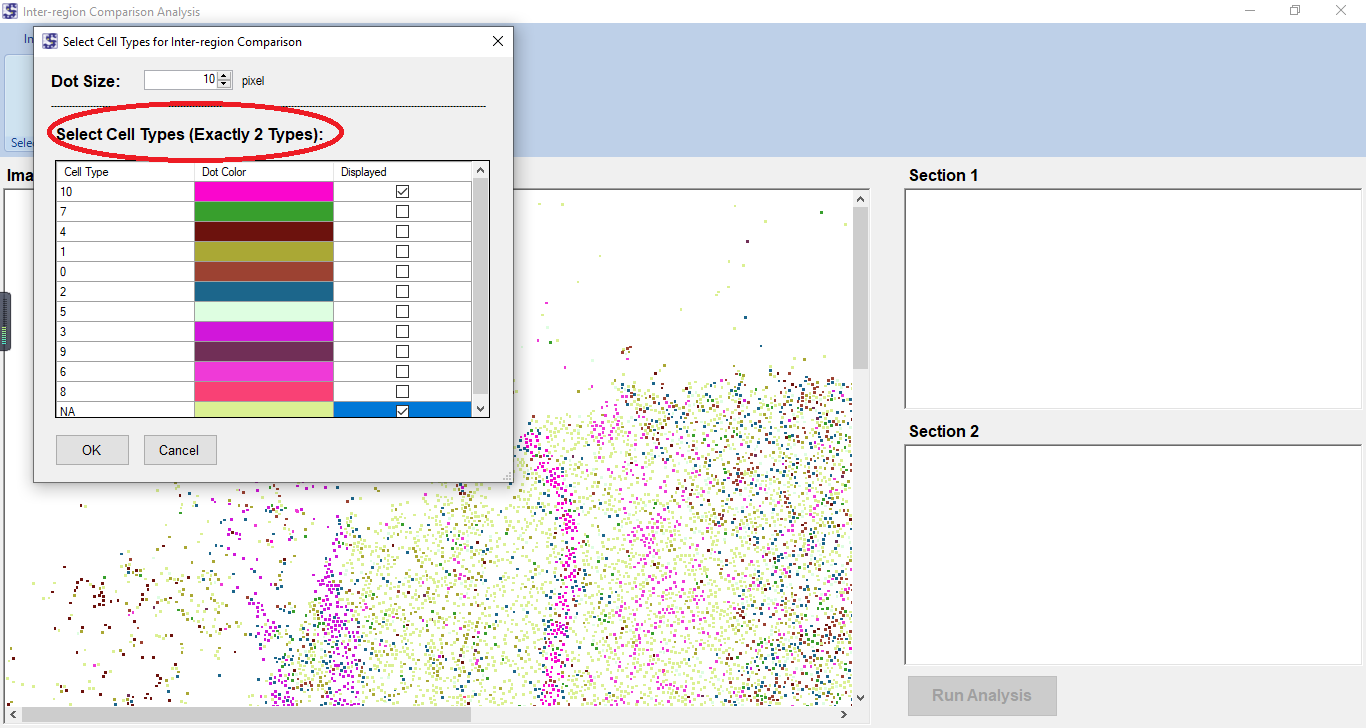1366x728 pixels.
Task: Uncheck the Displayed box for NA row
Action: tap(402, 411)
